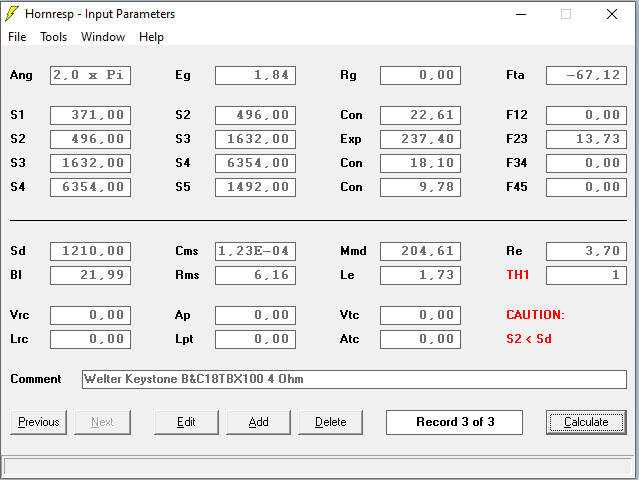Screen dimensions: 639x482
Task: Click the Bl field with 21,99
Action: click(90, 275)
